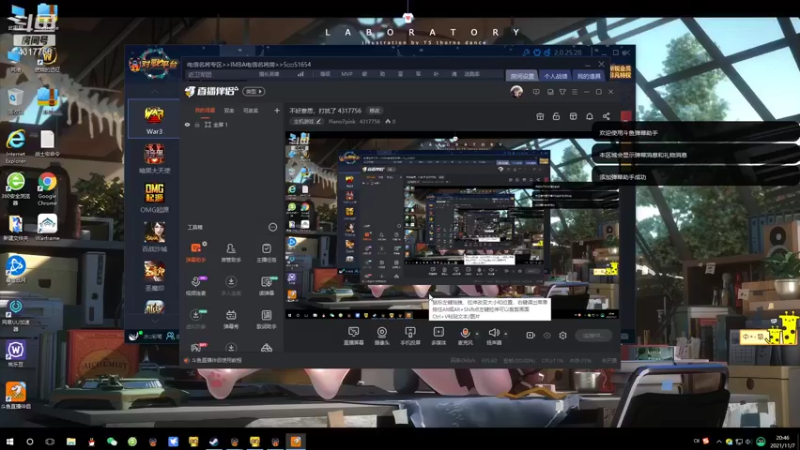Image resolution: width=800 pixels, height=450 pixels.
Task: Click the gift box icon in stream header
Action: 540,116
